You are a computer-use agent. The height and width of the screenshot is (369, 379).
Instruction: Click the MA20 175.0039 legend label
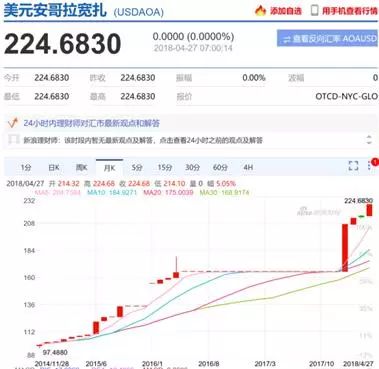click(168, 192)
